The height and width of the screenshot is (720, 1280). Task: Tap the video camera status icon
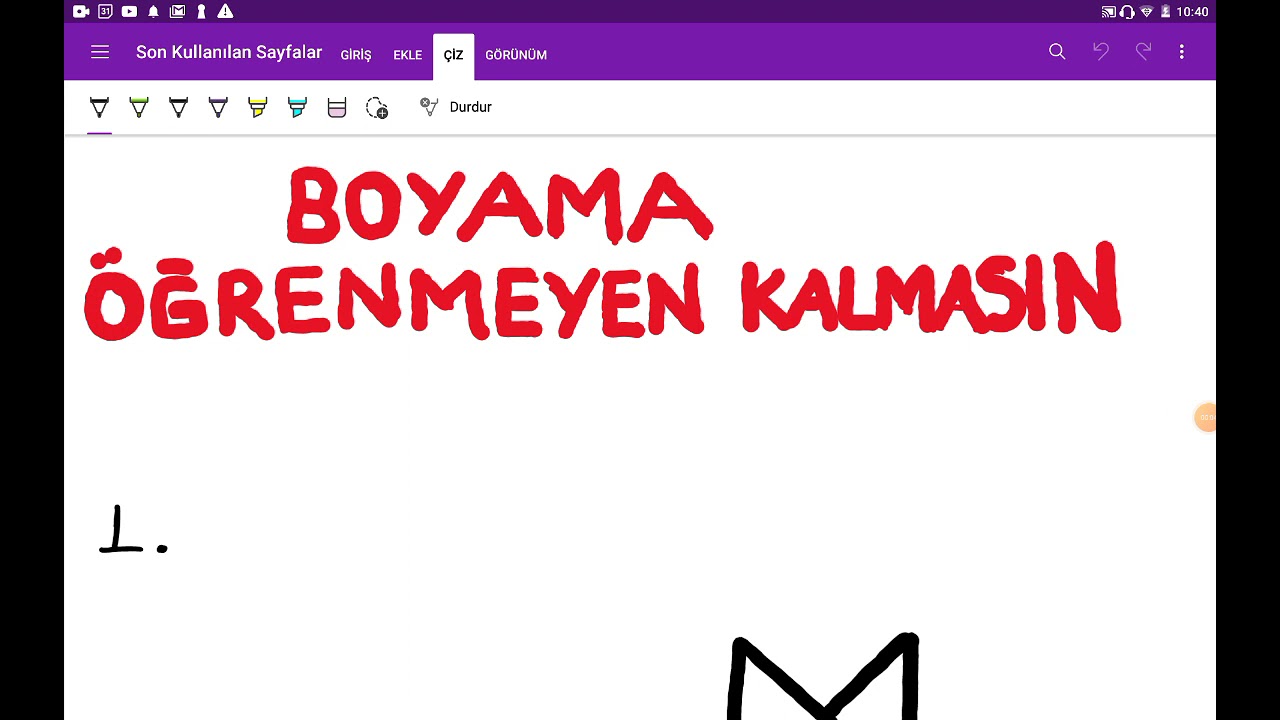point(82,12)
